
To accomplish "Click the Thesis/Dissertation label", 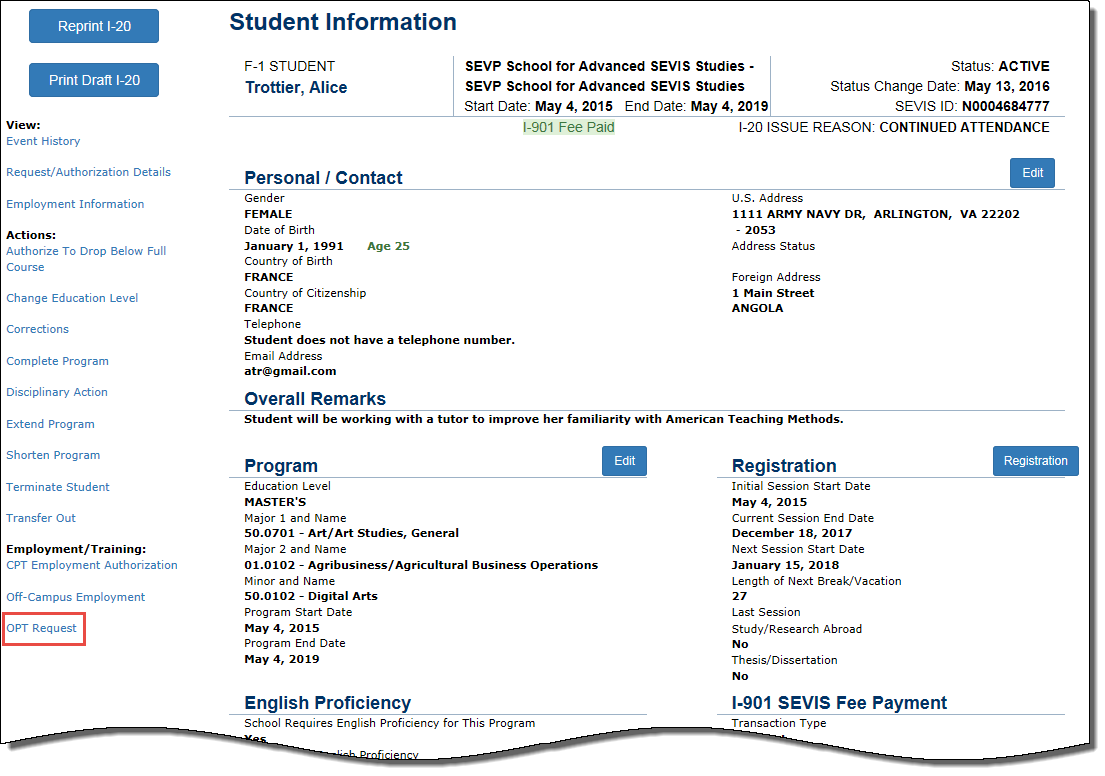I will coord(784,660).
